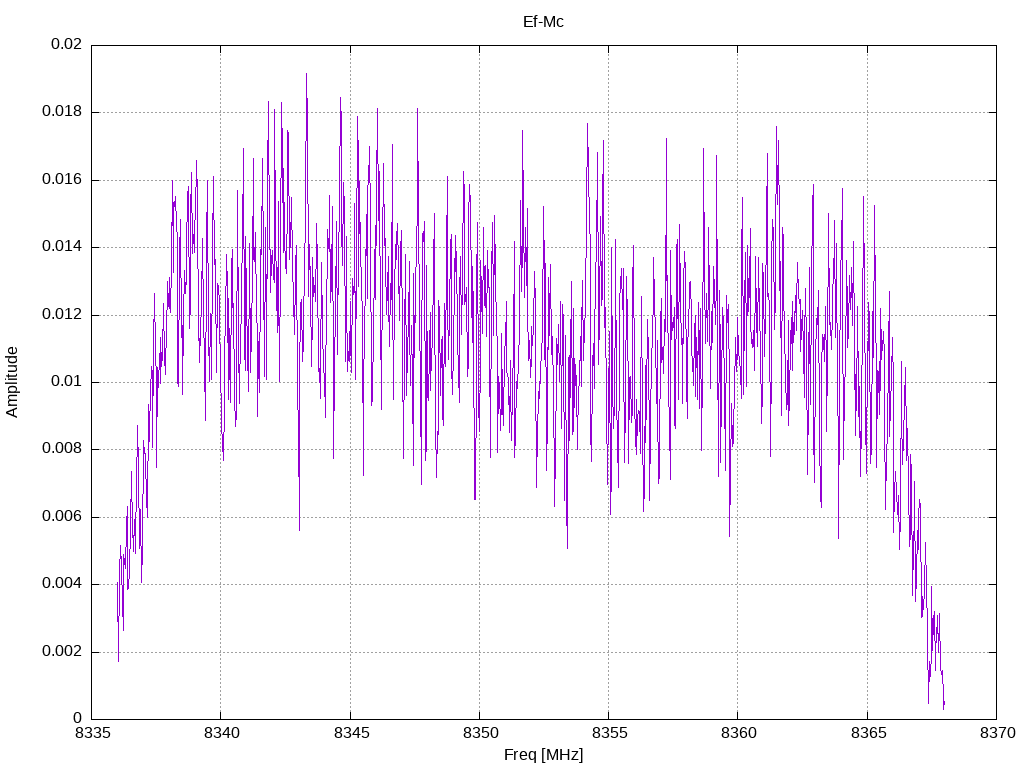Click the plot title Ef-Mc
1024x768 pixels.
point(543,22)
